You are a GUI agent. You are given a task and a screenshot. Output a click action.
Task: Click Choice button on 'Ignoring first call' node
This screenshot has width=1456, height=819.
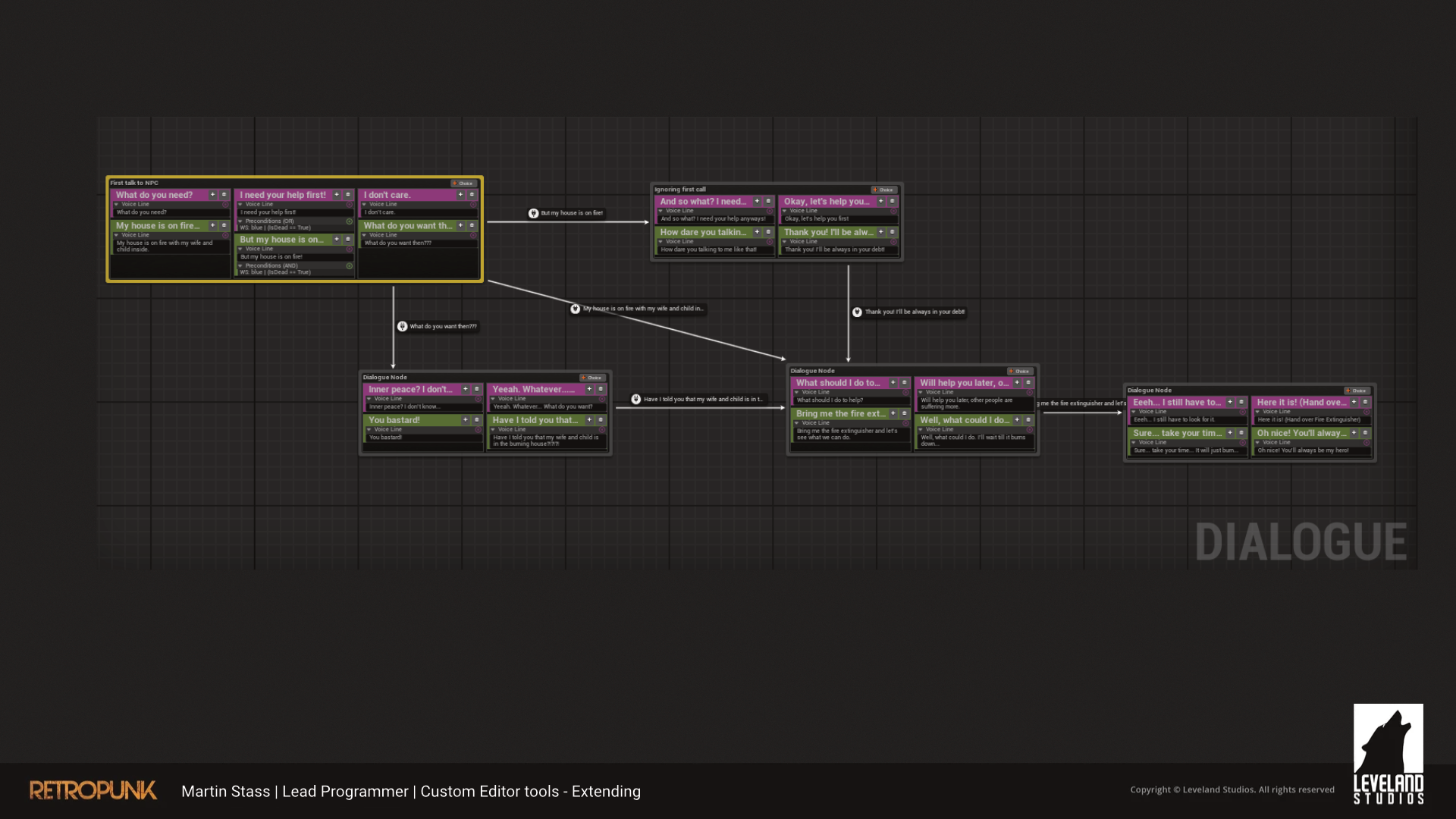pos(884,190)
